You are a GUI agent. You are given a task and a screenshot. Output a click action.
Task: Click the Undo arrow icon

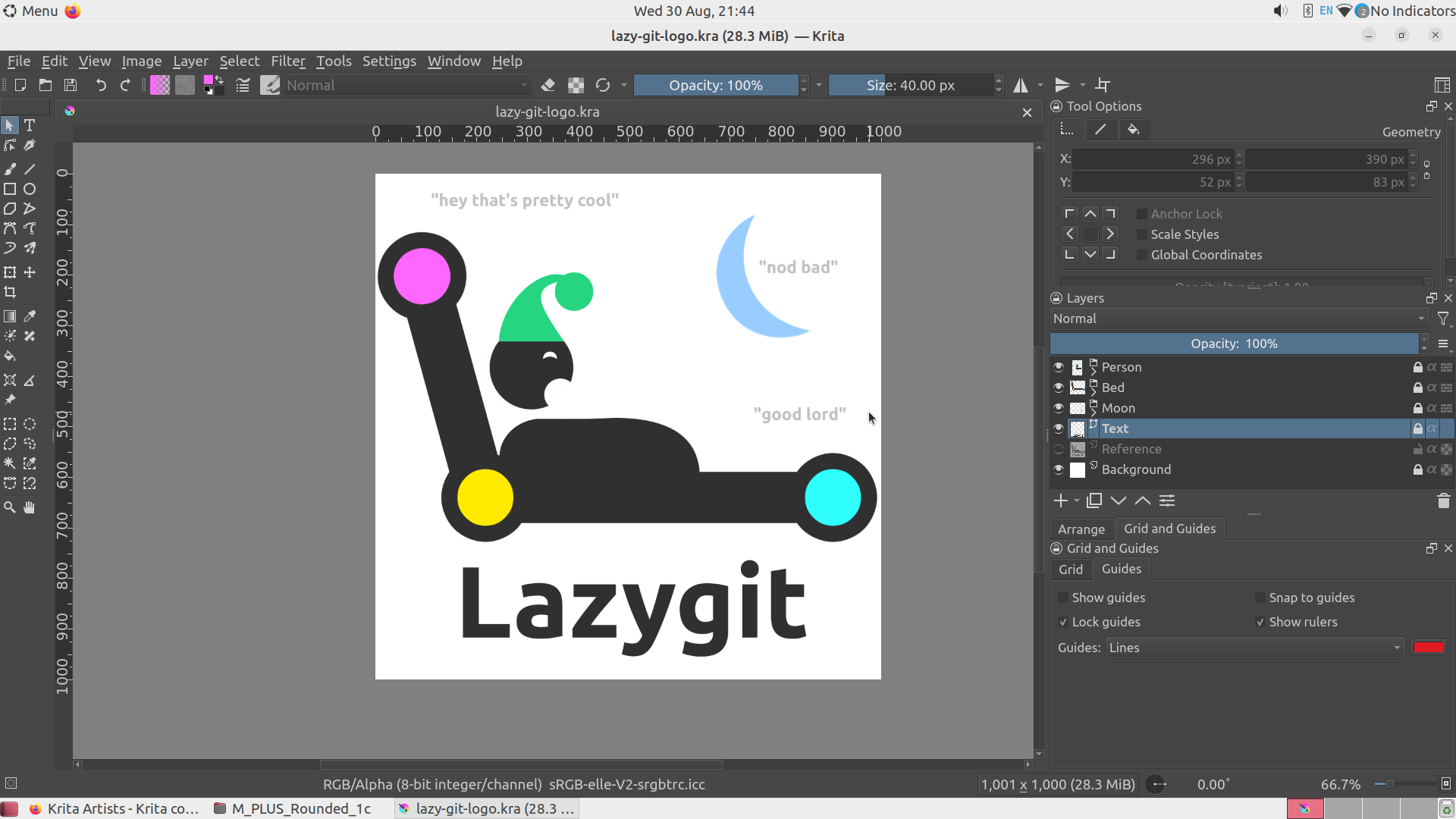pos(100,85)
